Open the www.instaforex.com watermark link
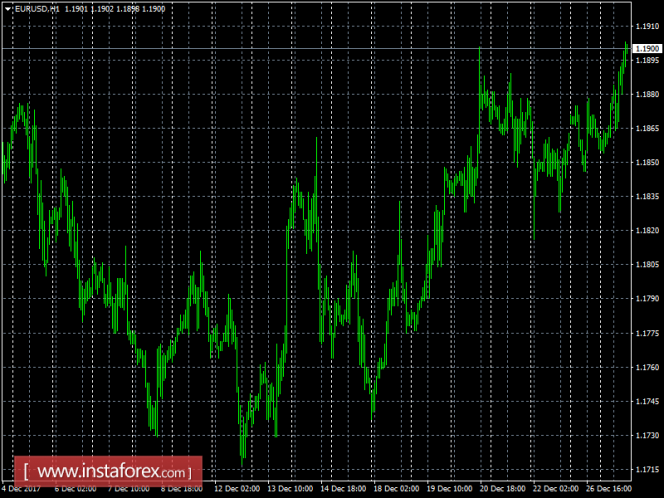Image resolution: width=664 pixels, height=498 pixels. 112,471
